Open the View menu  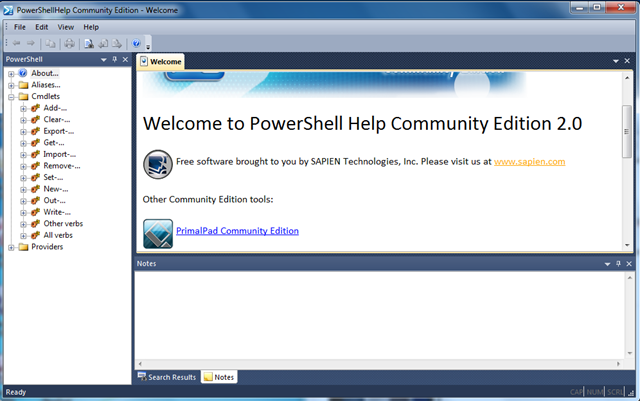pos(65,27)
